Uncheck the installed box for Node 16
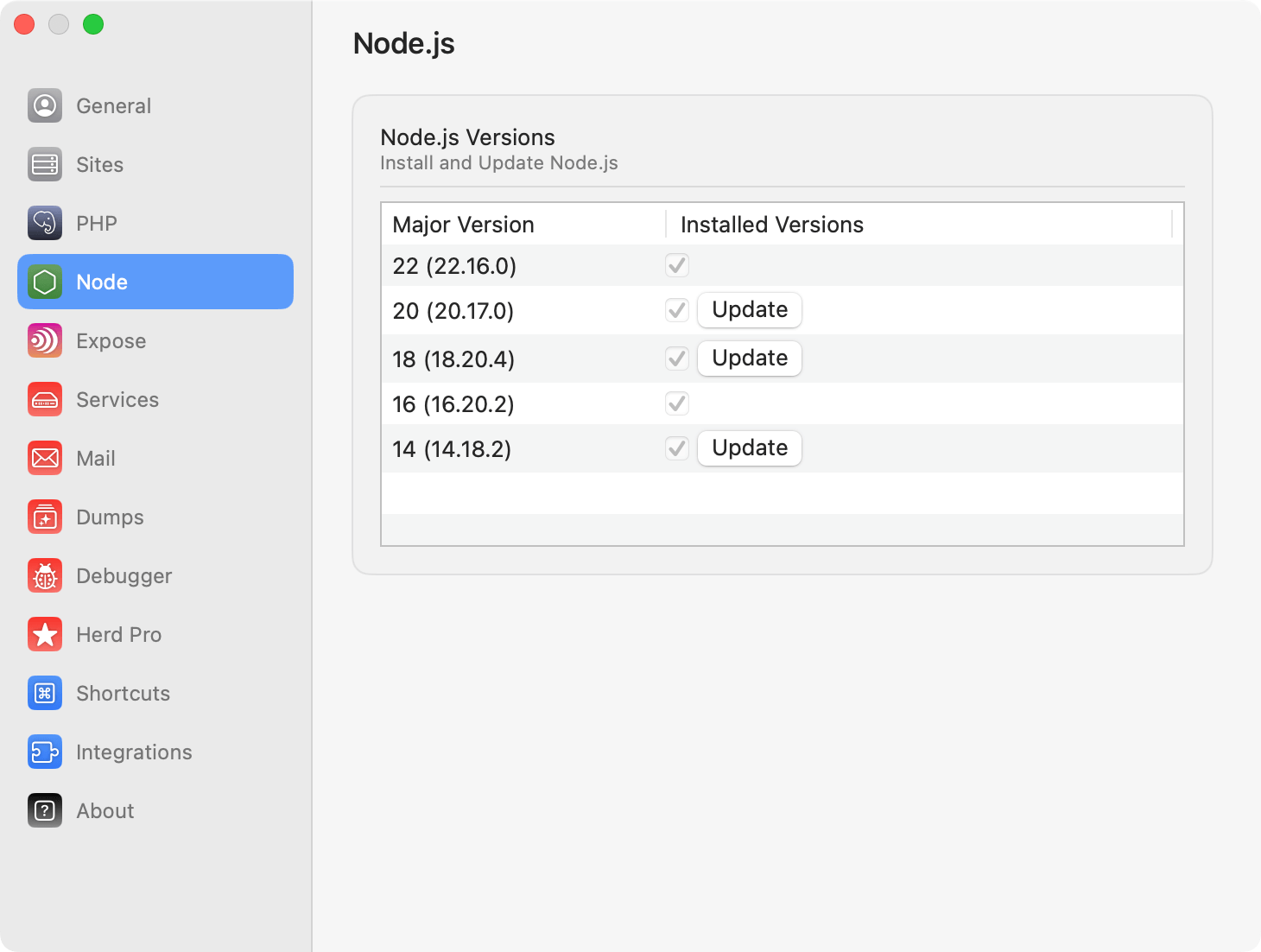Screen dimensions: 1261x952 [x=676, y=403]
